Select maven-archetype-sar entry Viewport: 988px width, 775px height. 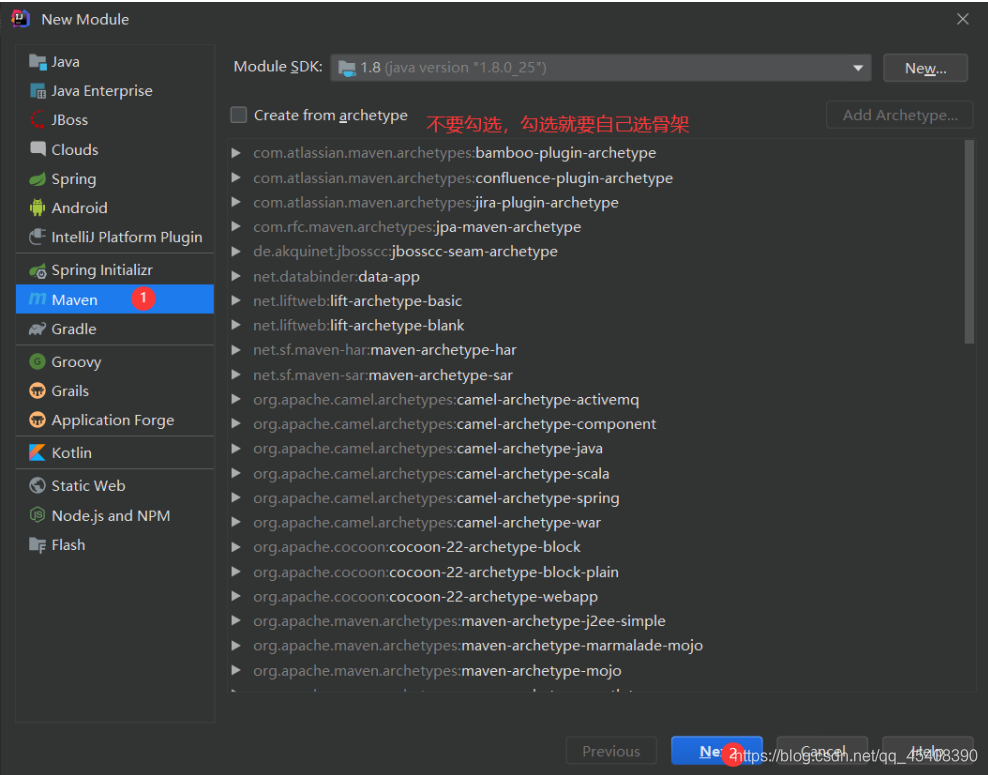pos(382,375)
